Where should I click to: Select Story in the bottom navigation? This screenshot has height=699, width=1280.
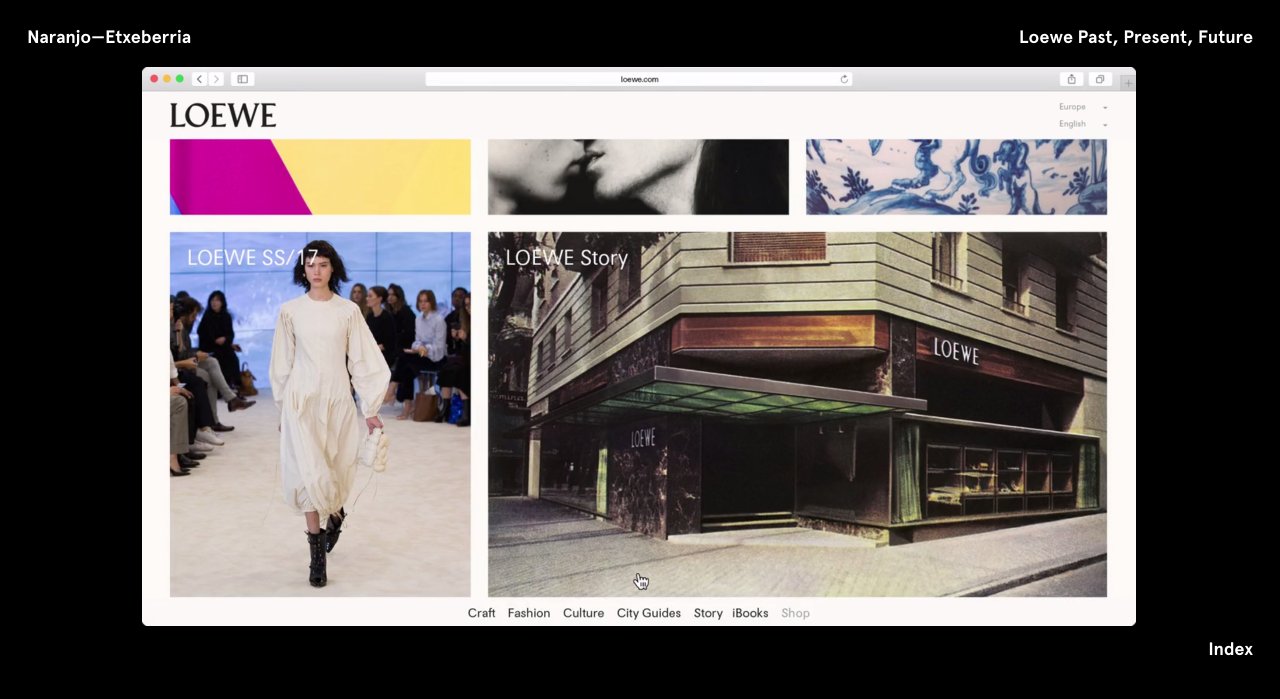tap(708, 613)
